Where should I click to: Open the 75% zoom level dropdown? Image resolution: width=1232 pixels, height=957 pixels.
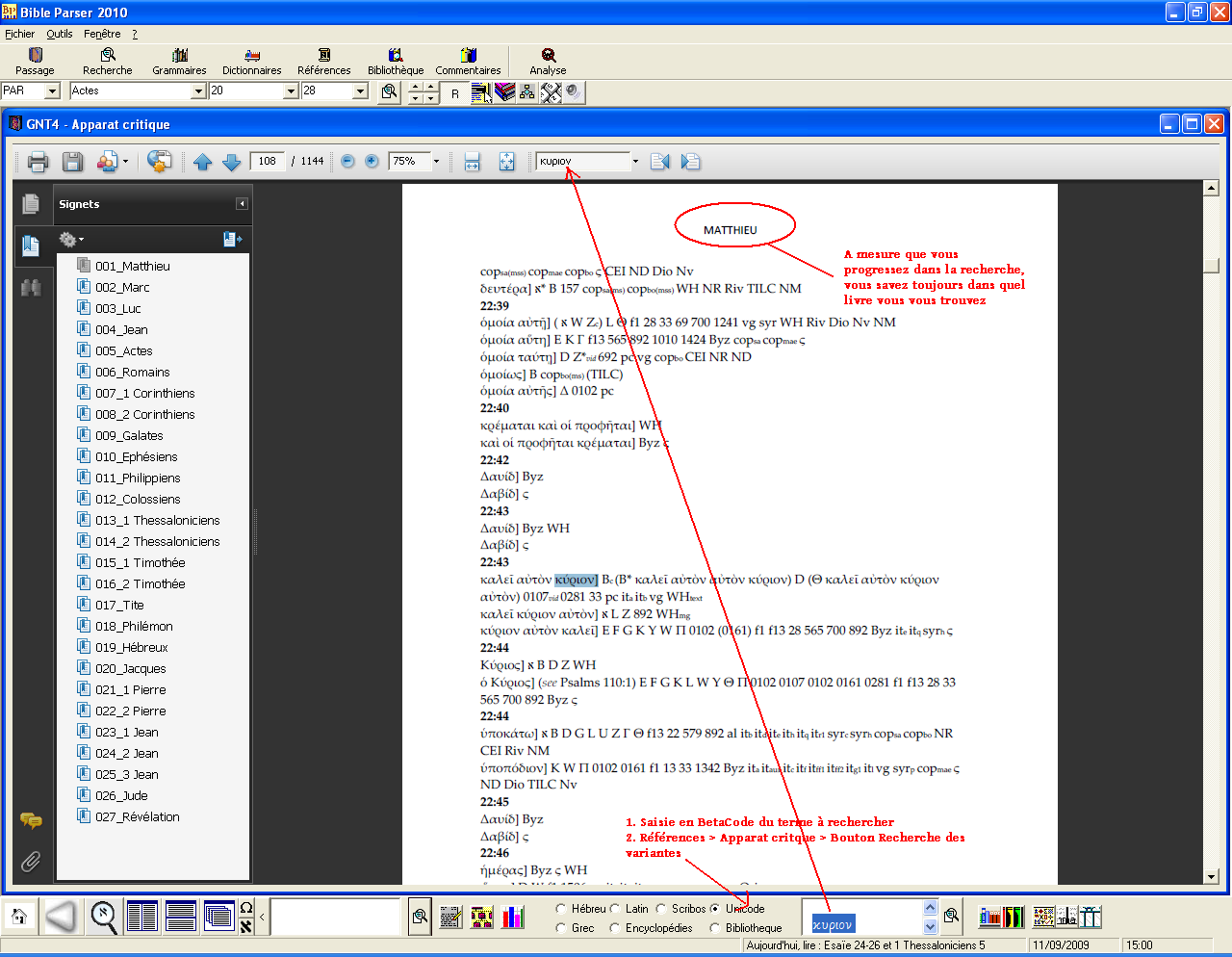(436, 162)
